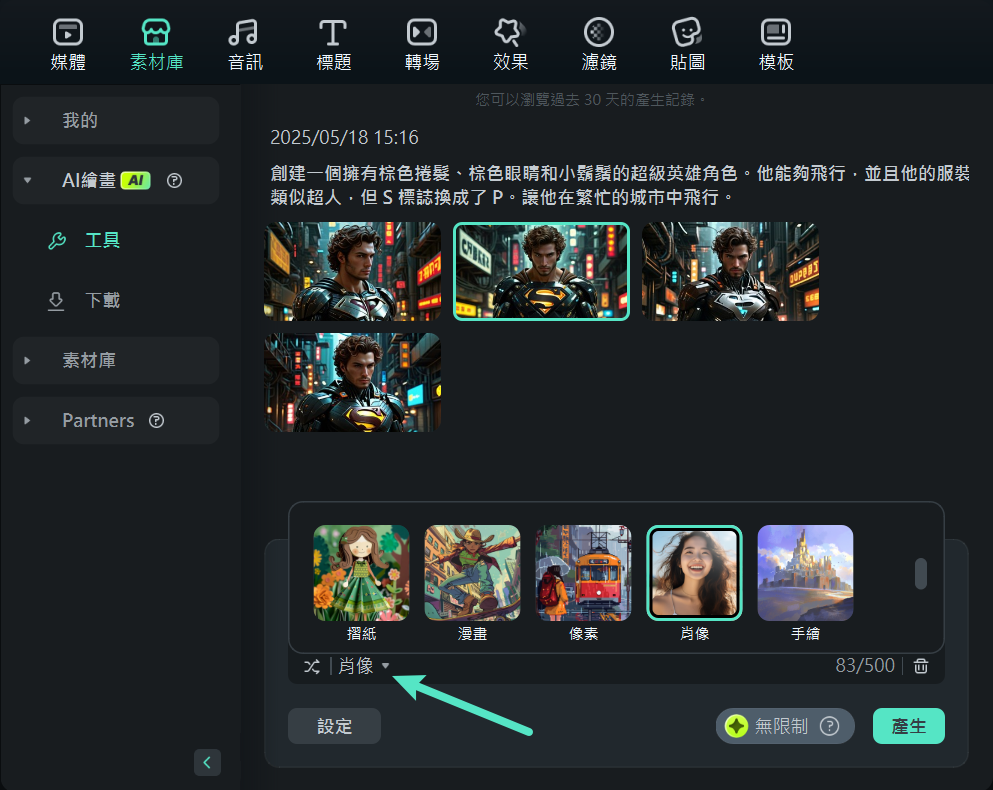Click the style list scrollbar handle
This screenshot has height=790, width=993.
point(921,573)
